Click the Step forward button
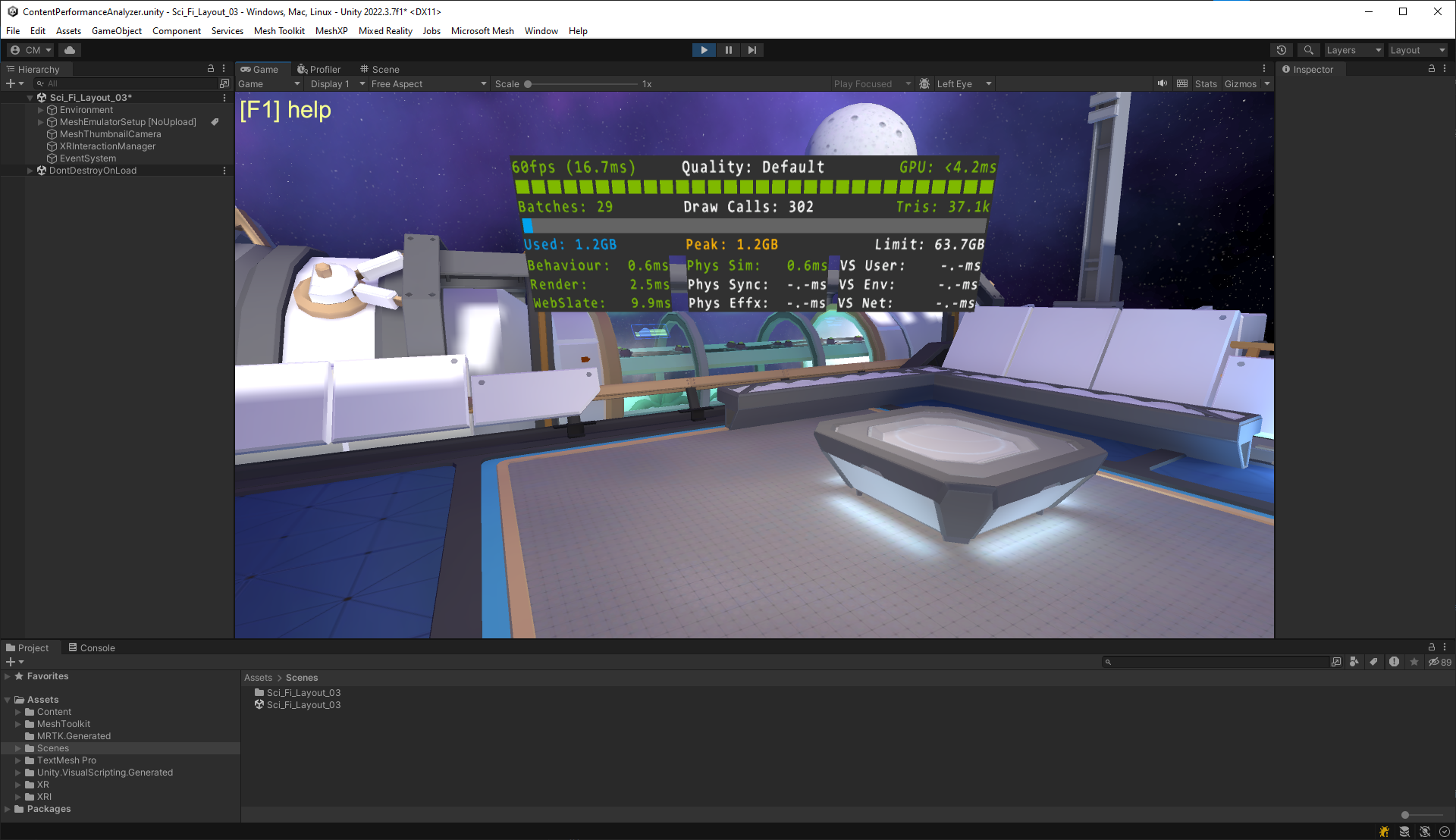Viewport: 1456px width, 840px height. pos(752,50)
